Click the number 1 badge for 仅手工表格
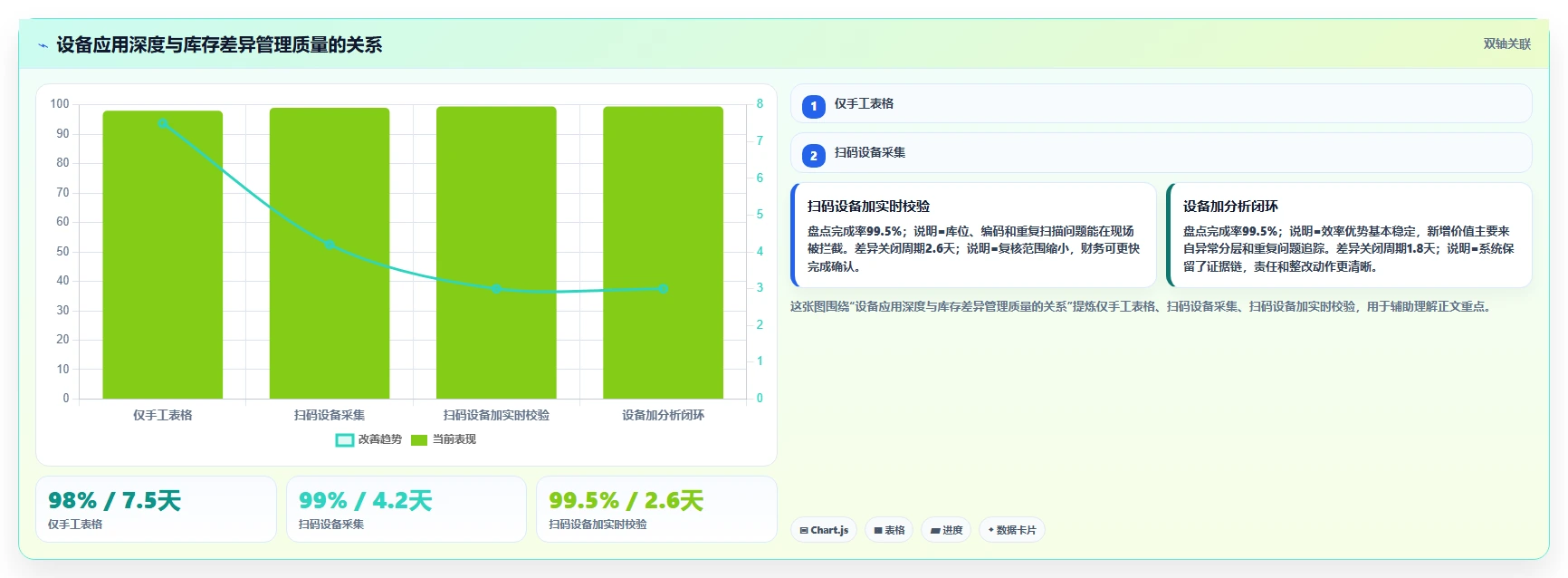This screenshot has width=1568, height=578. [813, 106]
